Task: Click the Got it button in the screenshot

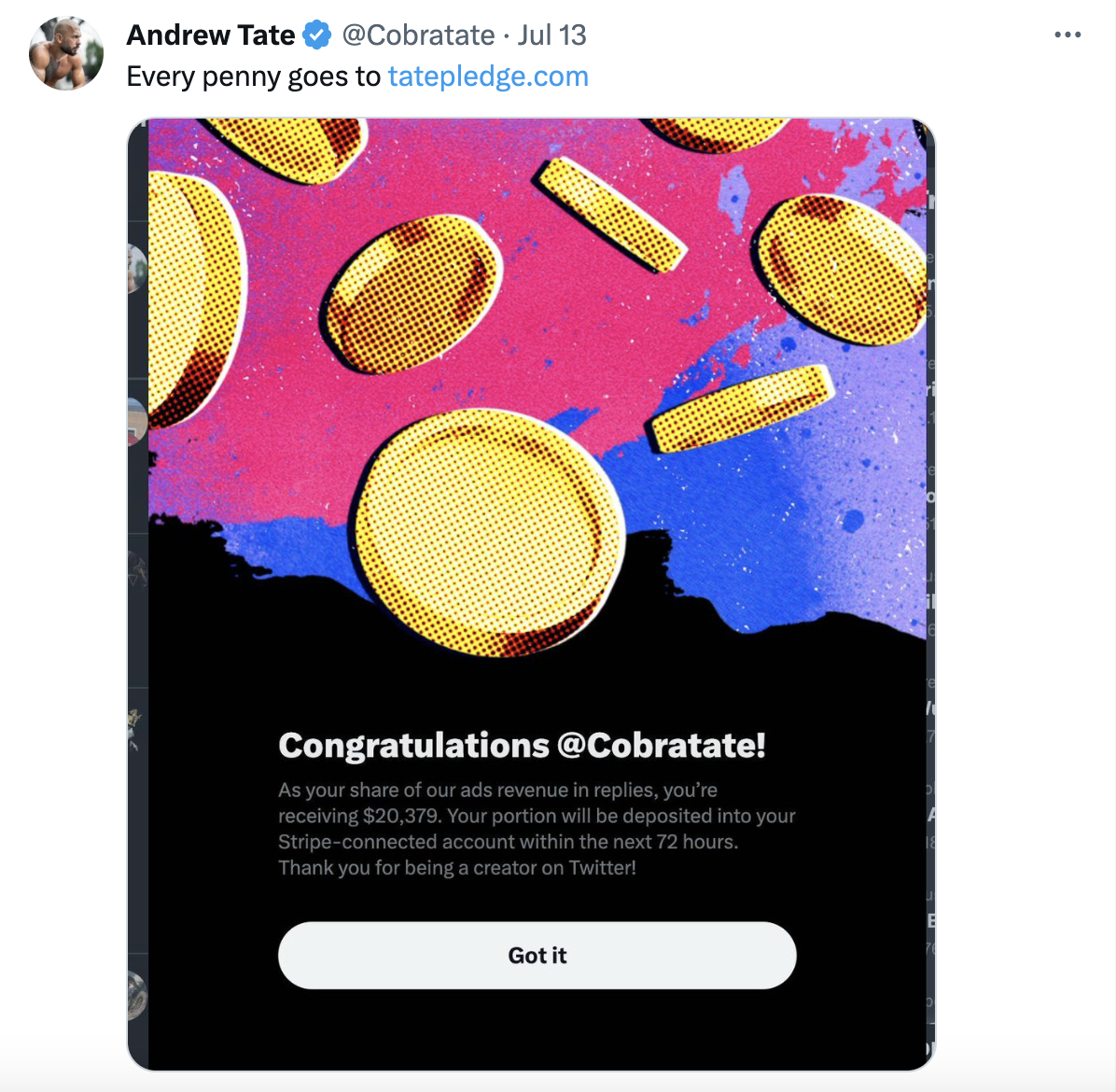Action: tap(537, 955)
